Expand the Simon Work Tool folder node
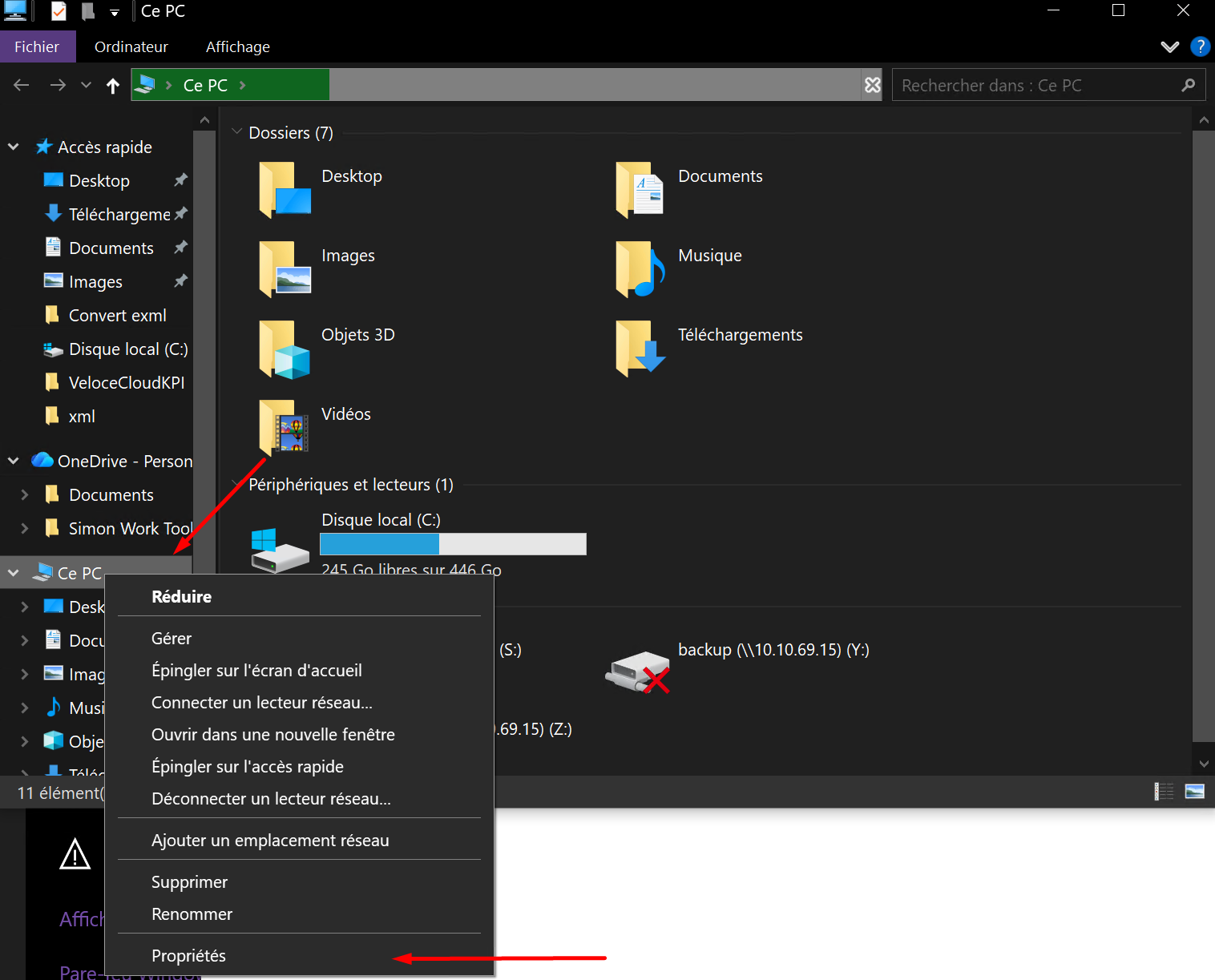This screenshot has width=1215, height=980. click(x=24, y=528)
